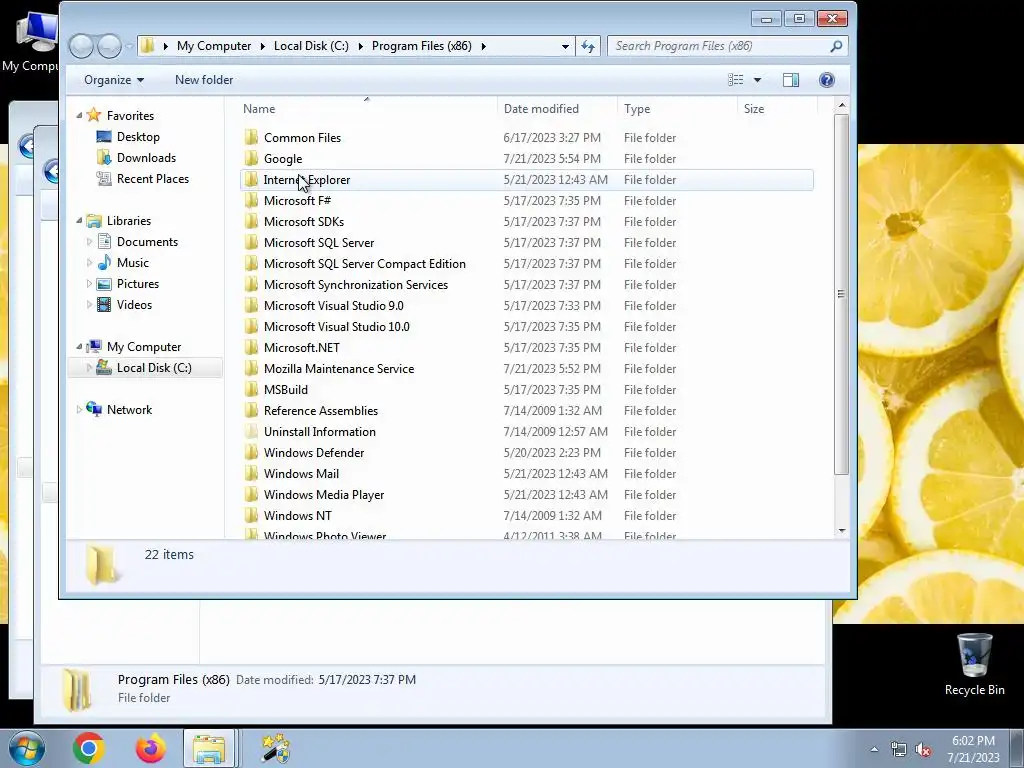
Task: Select the Windows Defender folder icon
Action: click(251, 453)
